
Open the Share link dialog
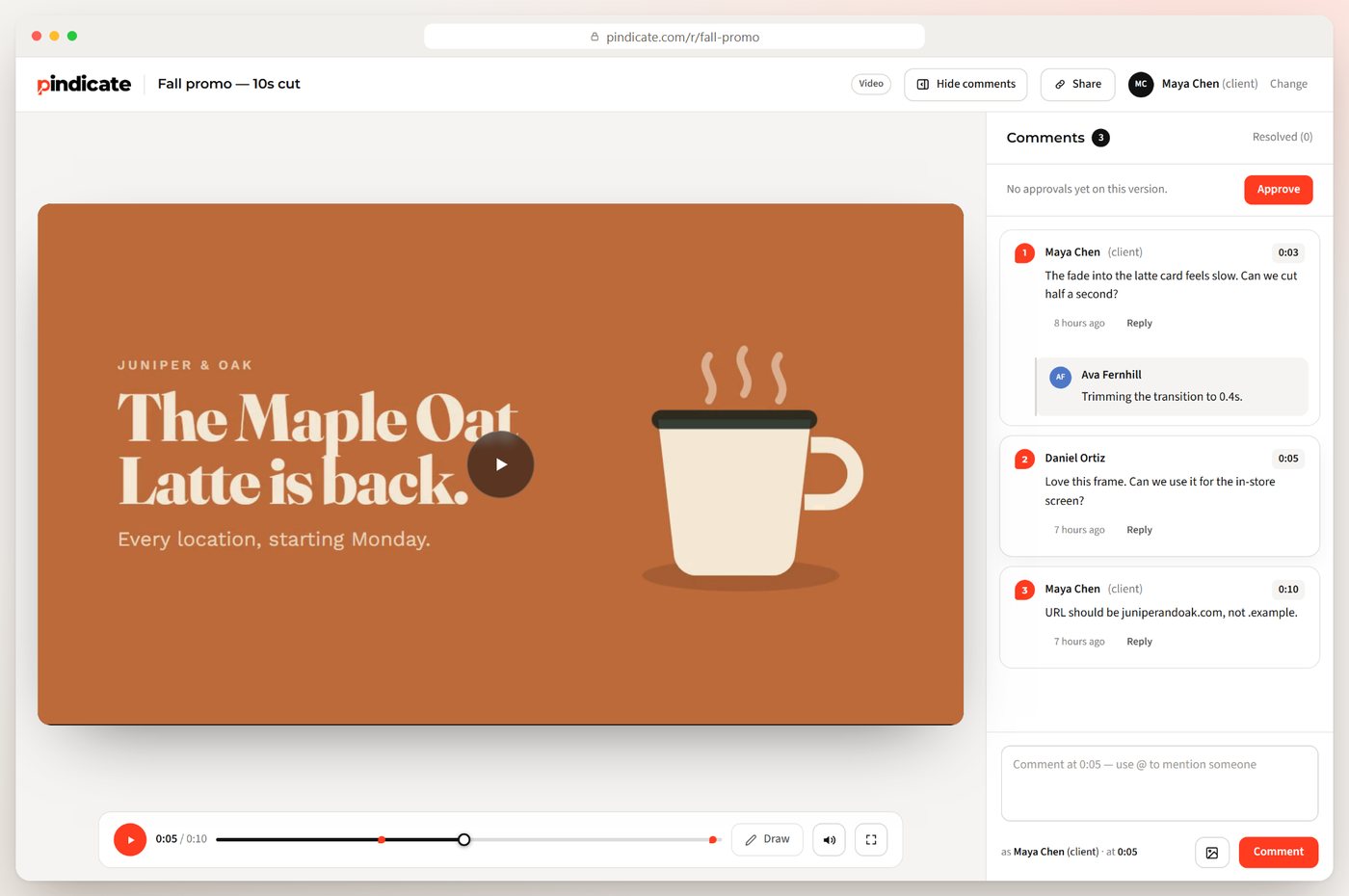click(1077, 84)
